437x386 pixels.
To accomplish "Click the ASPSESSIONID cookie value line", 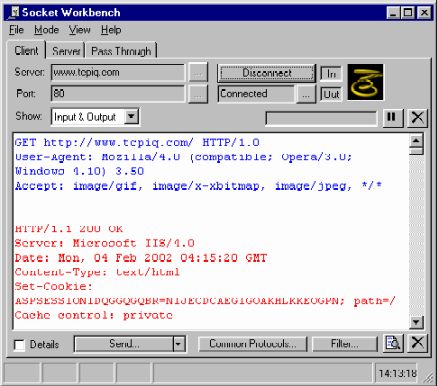I will point(205,301).
